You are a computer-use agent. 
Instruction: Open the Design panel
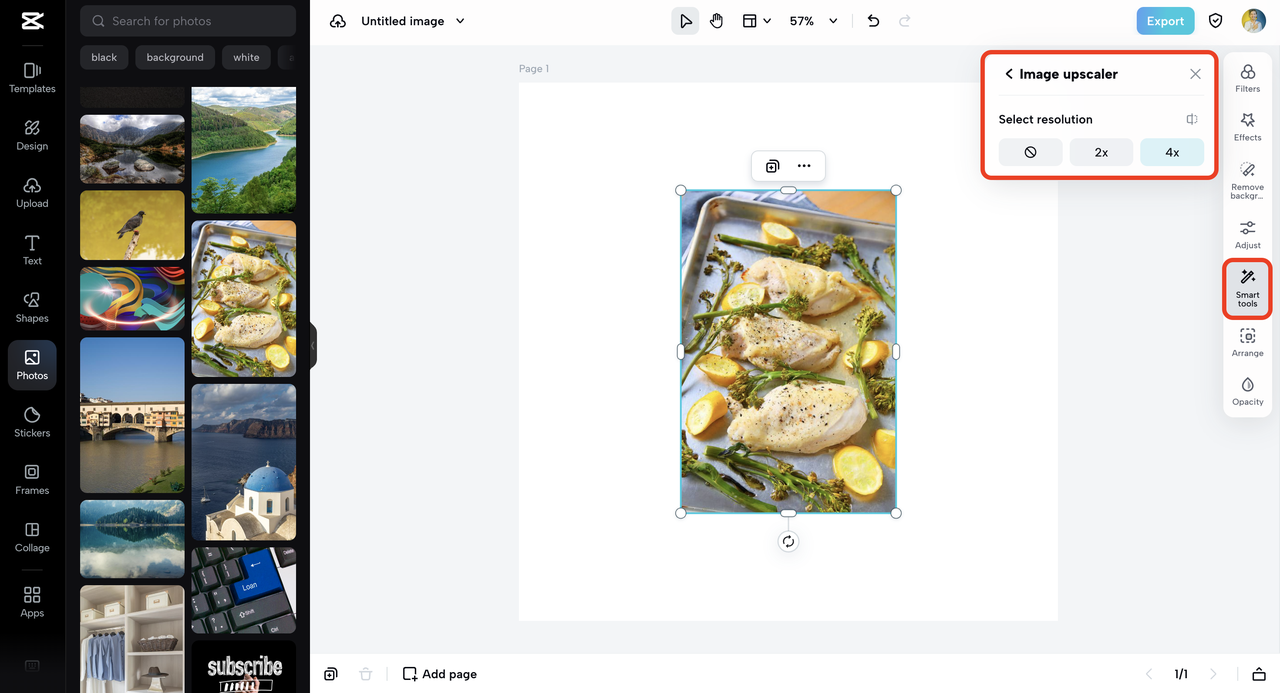(32, 135)
